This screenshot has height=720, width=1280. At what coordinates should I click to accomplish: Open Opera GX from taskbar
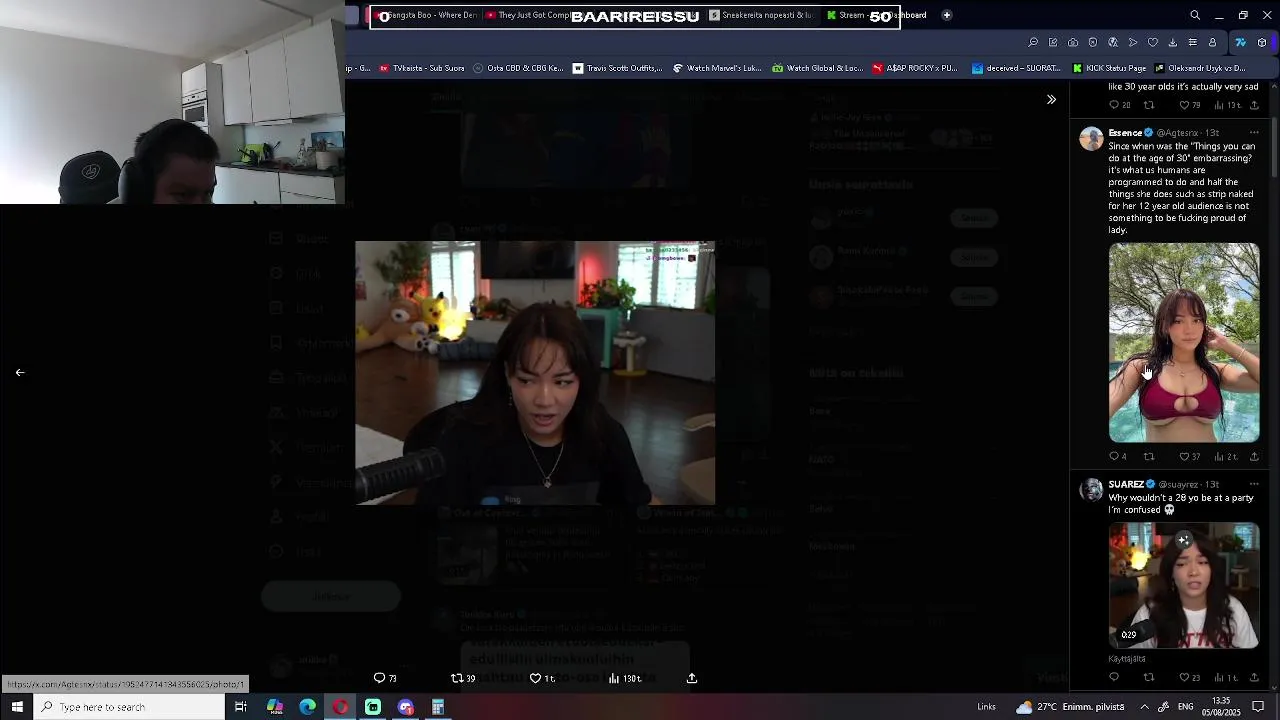(341, 707)
